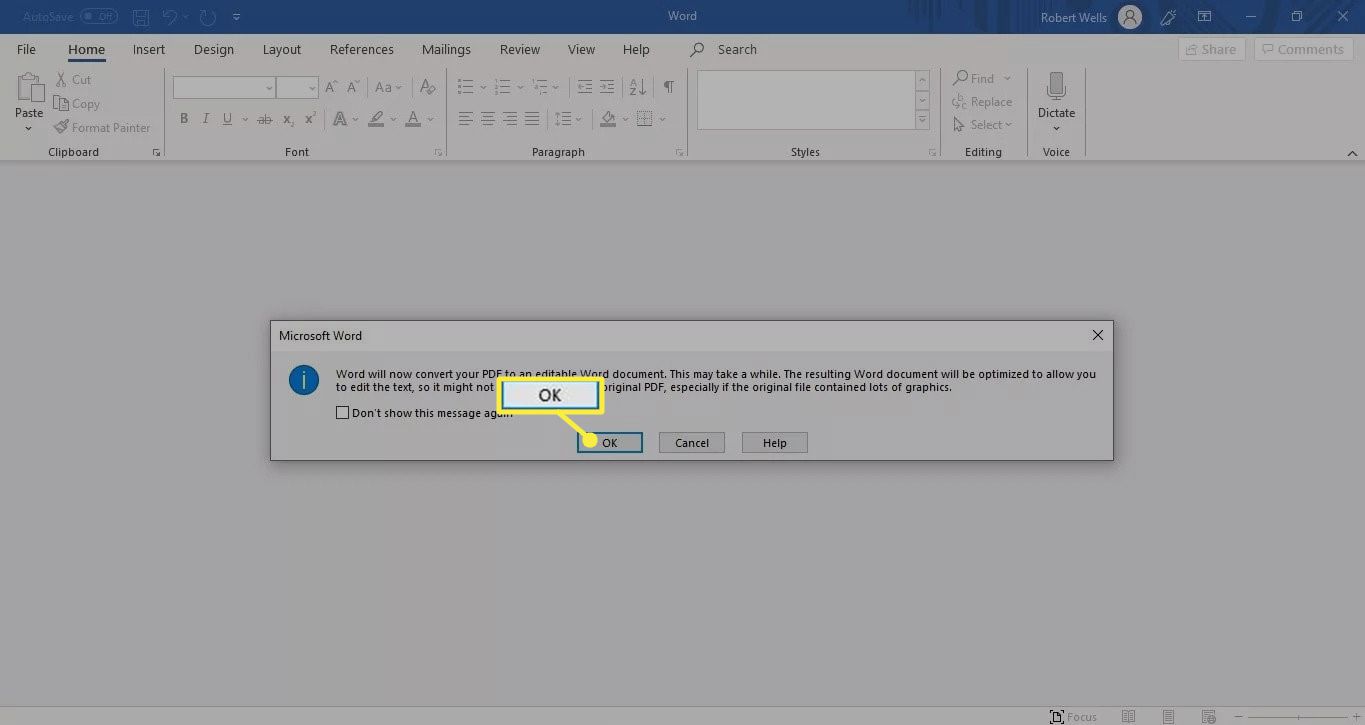This screenshot has height=725, width=1365.
Task: Click the Sort A-Z icon
Action: (x=639, y=88)
